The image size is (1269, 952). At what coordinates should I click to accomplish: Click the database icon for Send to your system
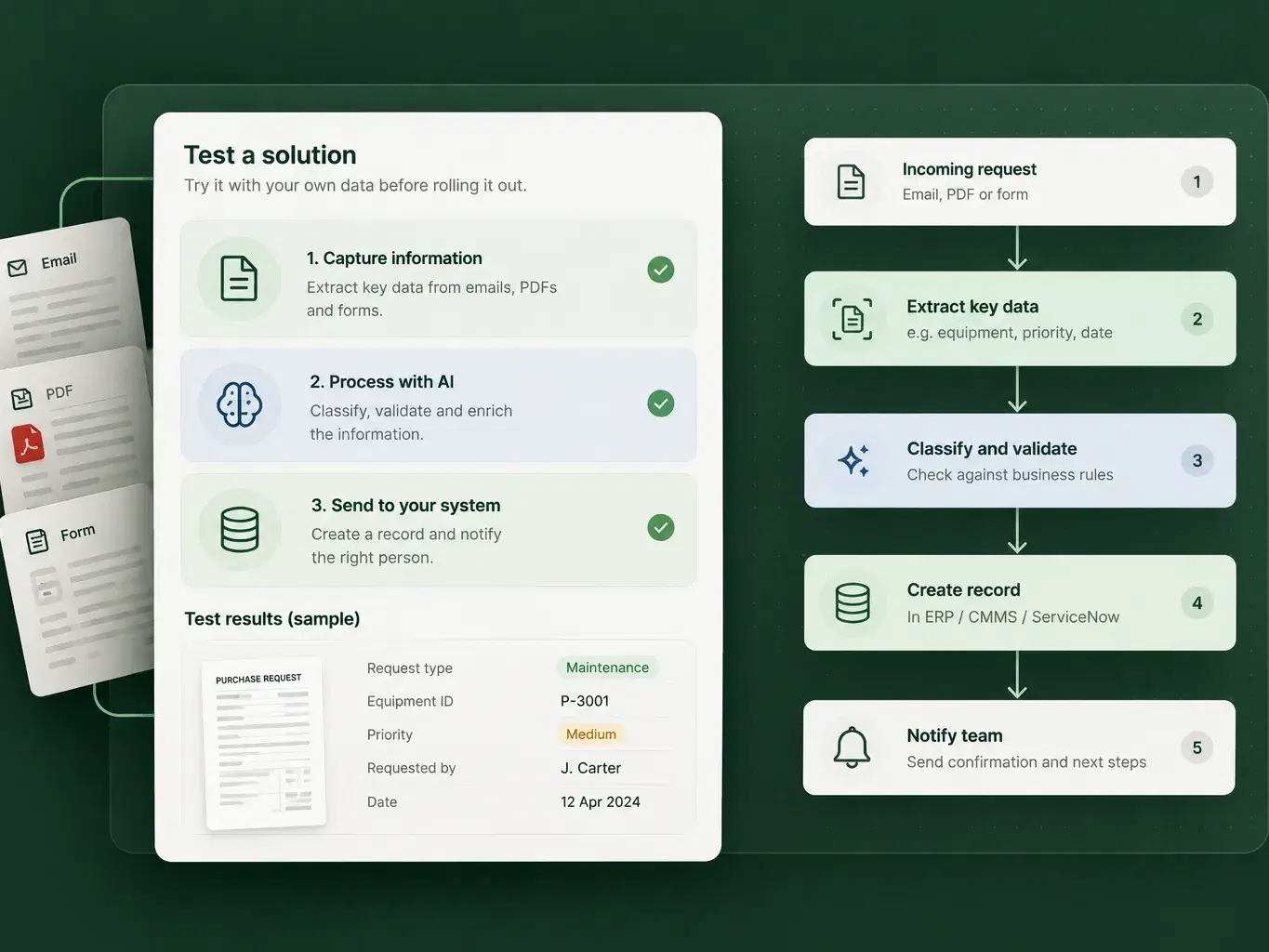[x=240, y=529]
